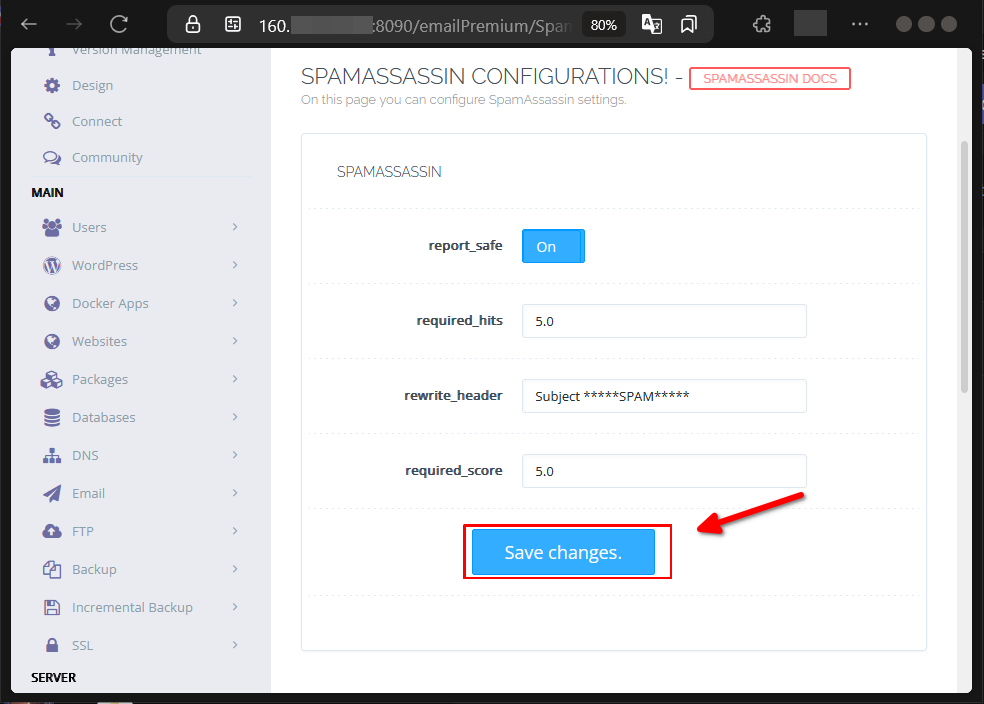Click the SERVER section heading
The image size is (984, 704).
pos(53,678)
